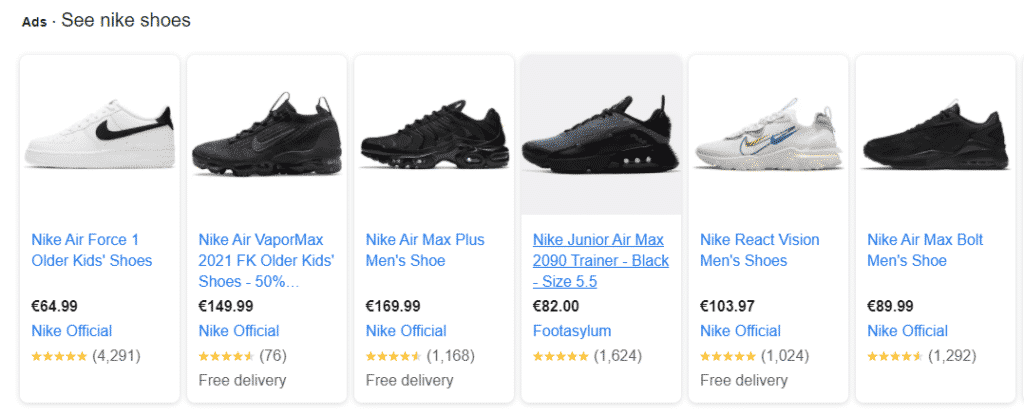Click the Nike Air Max Plus Men's Shoe title
The image size is (1024, 415).
click(425, 250)
